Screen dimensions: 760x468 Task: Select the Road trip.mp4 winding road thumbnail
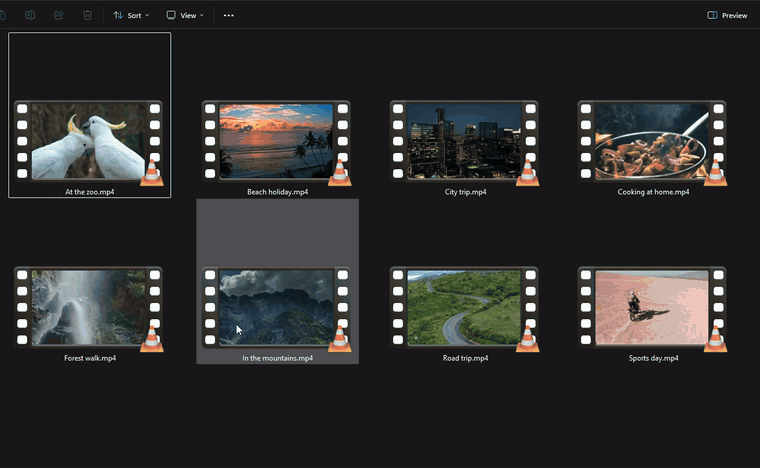point(464,307)
